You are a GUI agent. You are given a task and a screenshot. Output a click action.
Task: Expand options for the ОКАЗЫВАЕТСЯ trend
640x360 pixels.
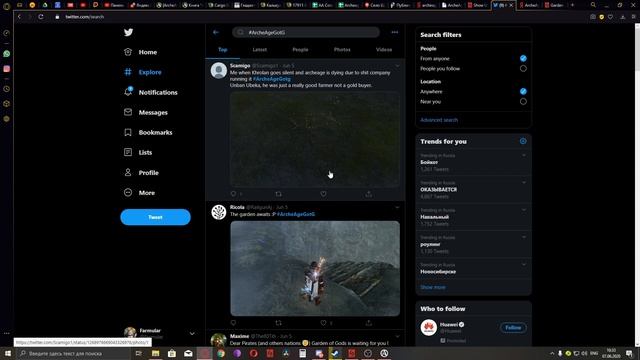[x=524, y=182]
